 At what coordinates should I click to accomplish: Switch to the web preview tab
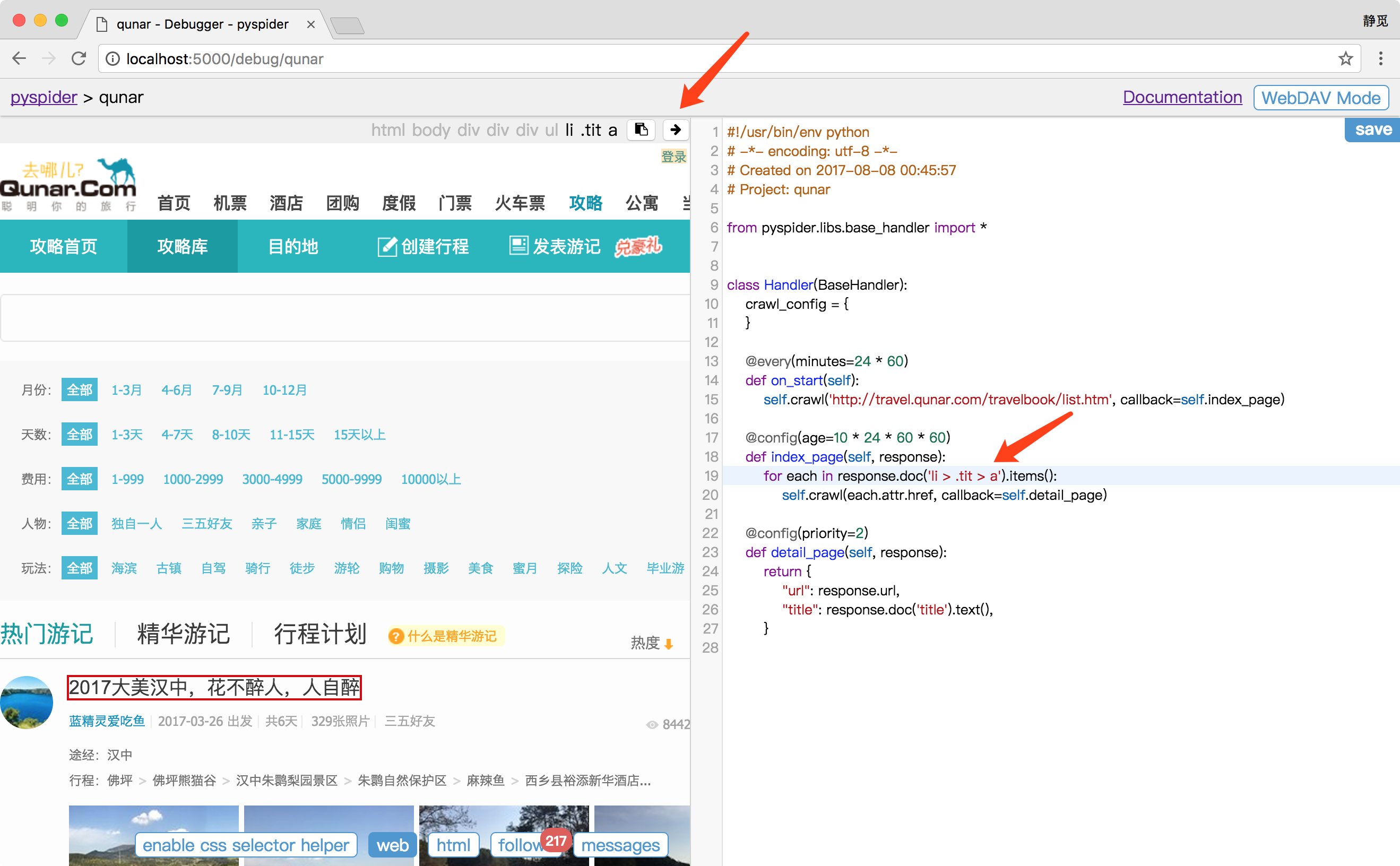coord(392,845)
